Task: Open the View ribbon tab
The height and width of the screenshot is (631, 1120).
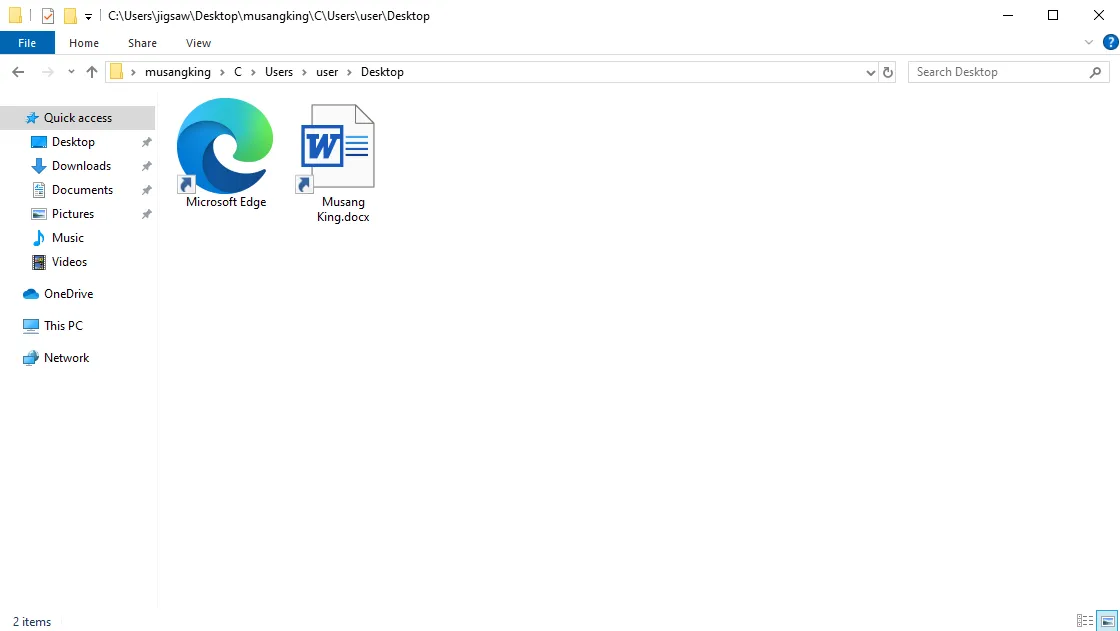Action: click(199, 43)
